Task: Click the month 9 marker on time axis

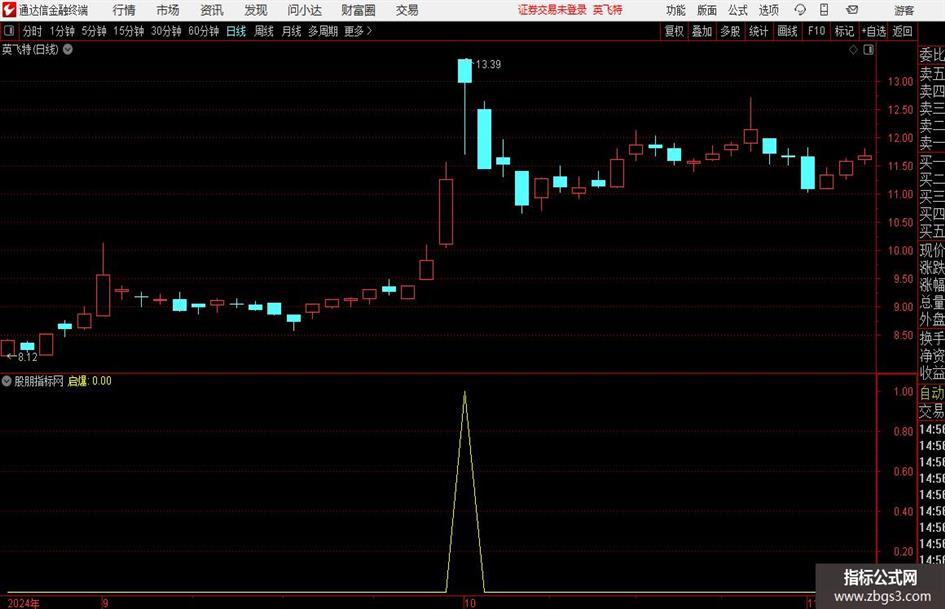Action: [x=105, y=603]
